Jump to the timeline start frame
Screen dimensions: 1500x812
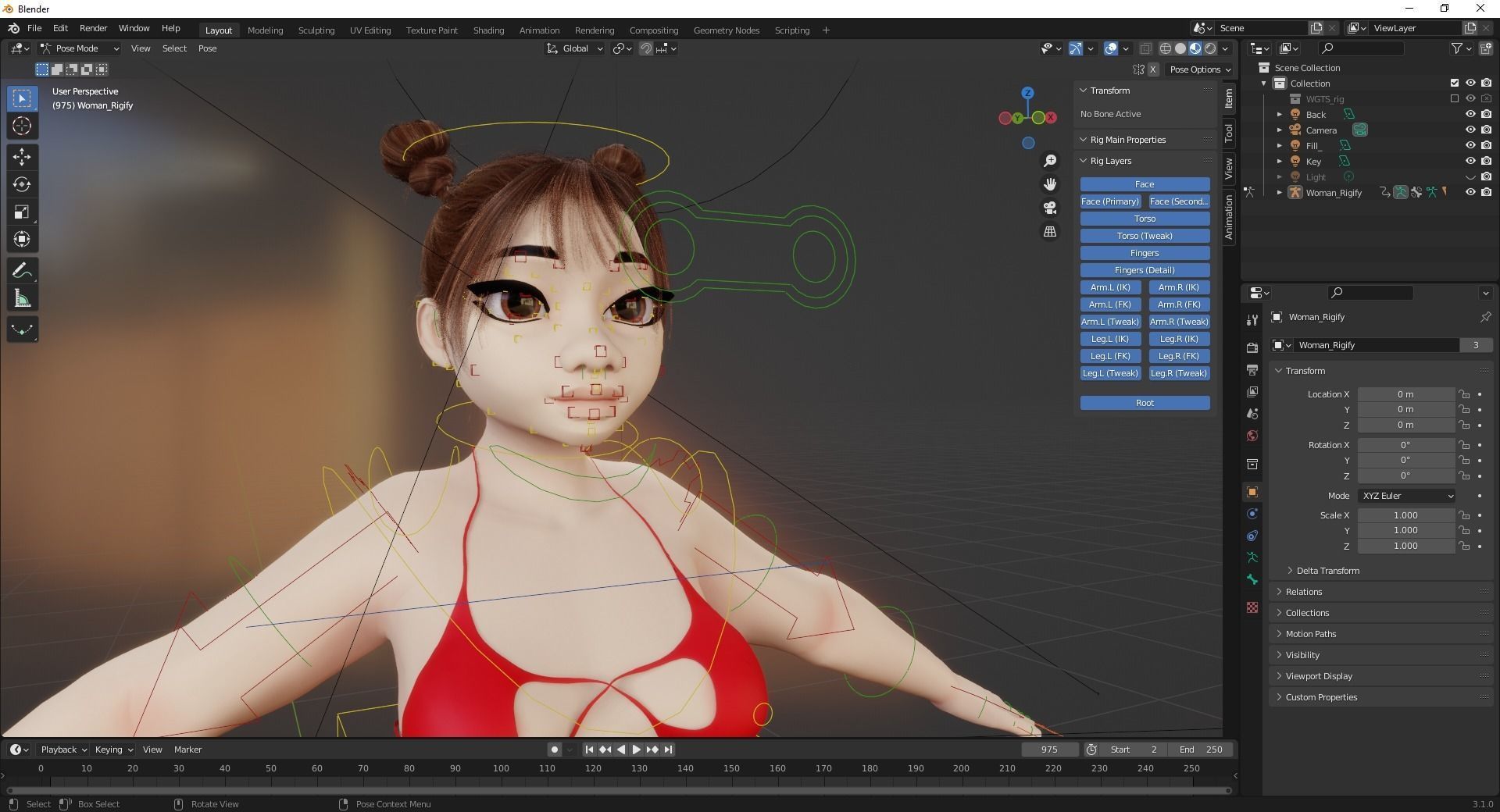[x=589, y=750]
